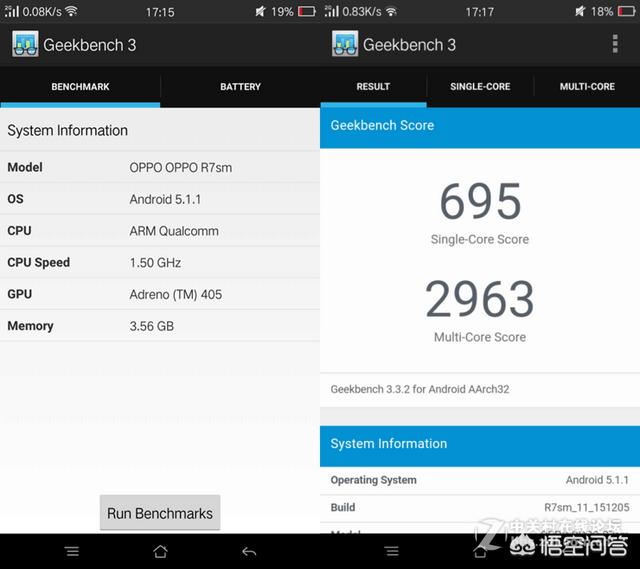Open the three-dot overflow menu
The image size is (640, 569).
click(x=615, y=44)
